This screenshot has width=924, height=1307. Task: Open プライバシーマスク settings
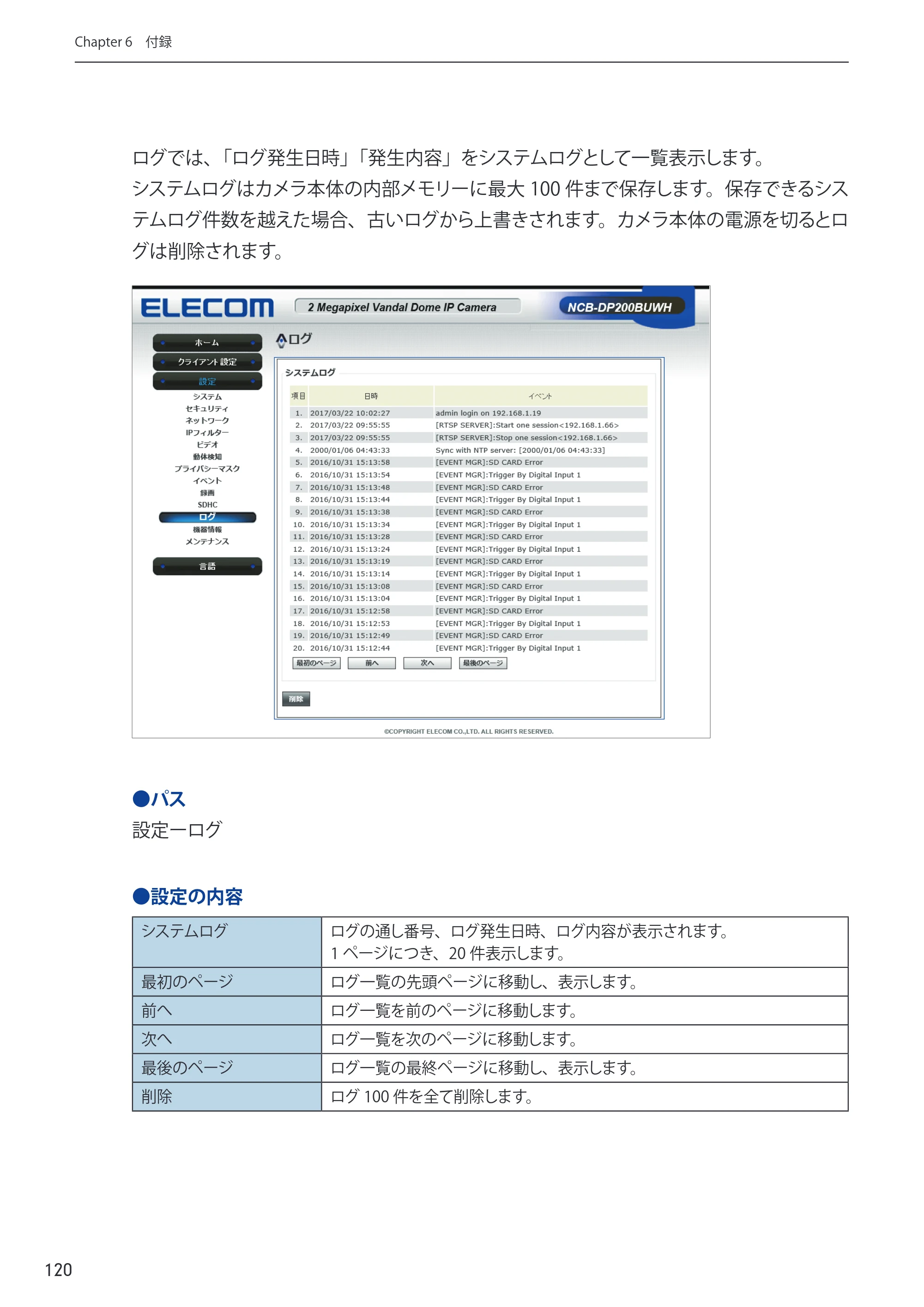207,468
